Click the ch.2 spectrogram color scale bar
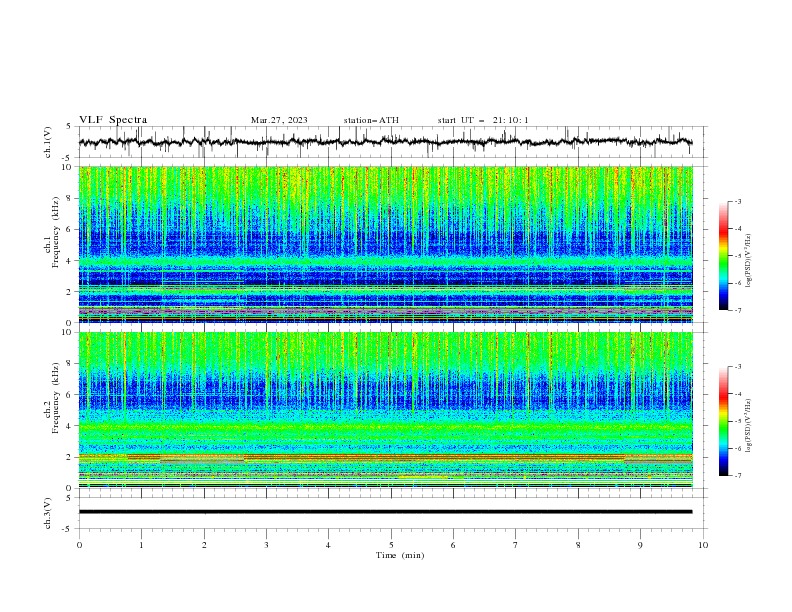The image size is (792, 612). click(723, 421)
